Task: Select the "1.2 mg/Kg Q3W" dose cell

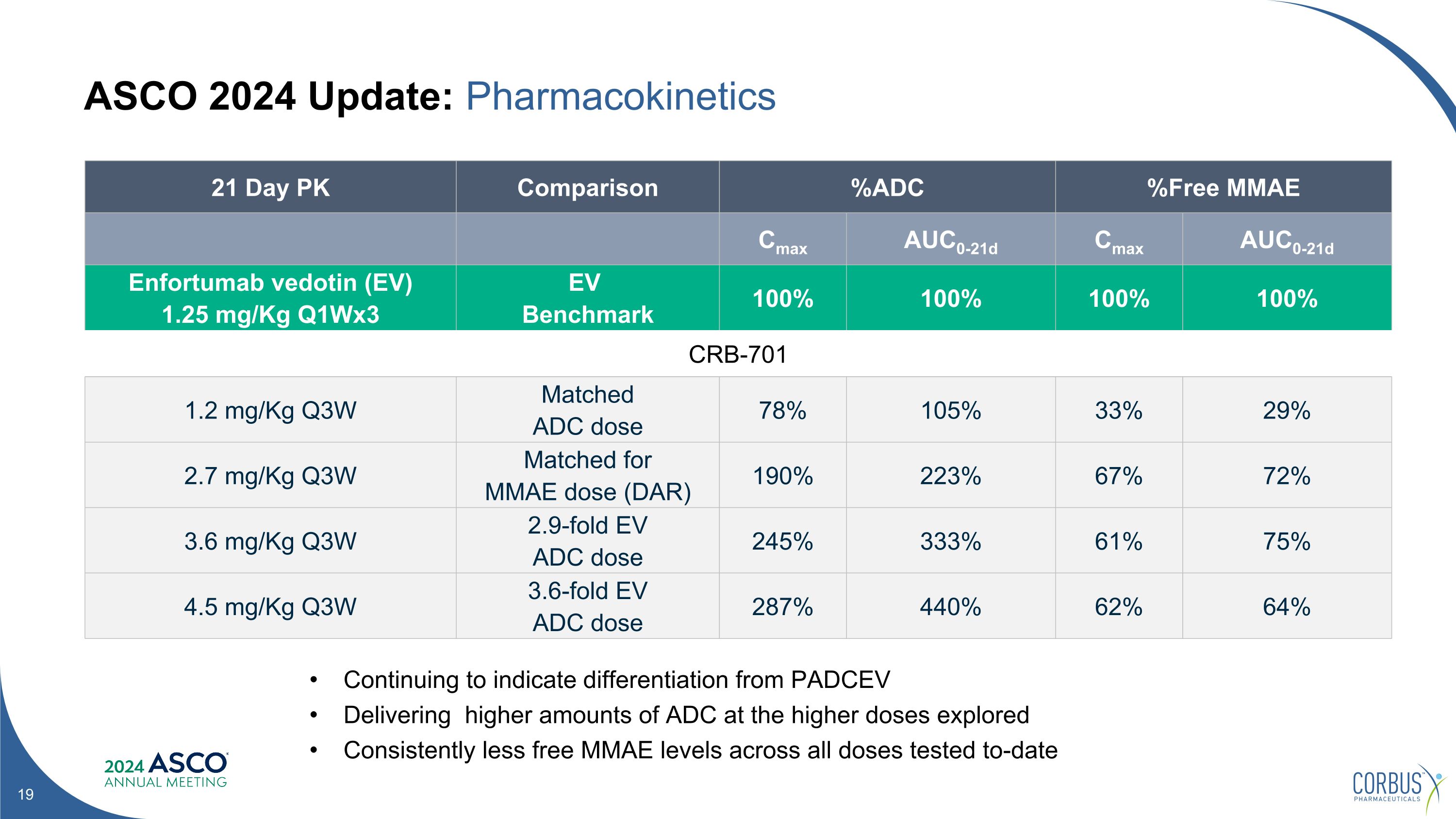Action: (x=270, y=410)
